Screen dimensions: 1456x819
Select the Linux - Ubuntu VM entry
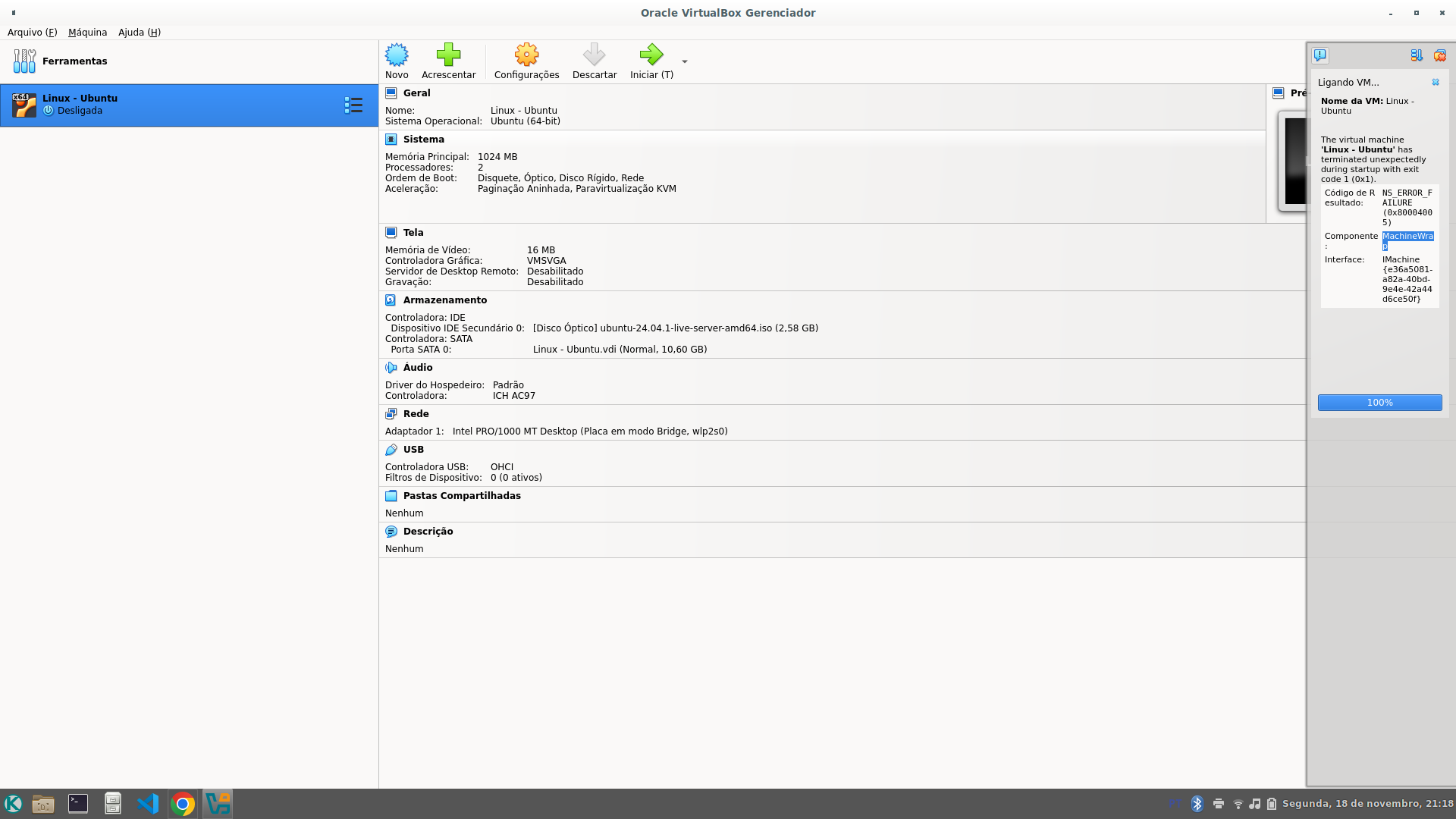189,105
